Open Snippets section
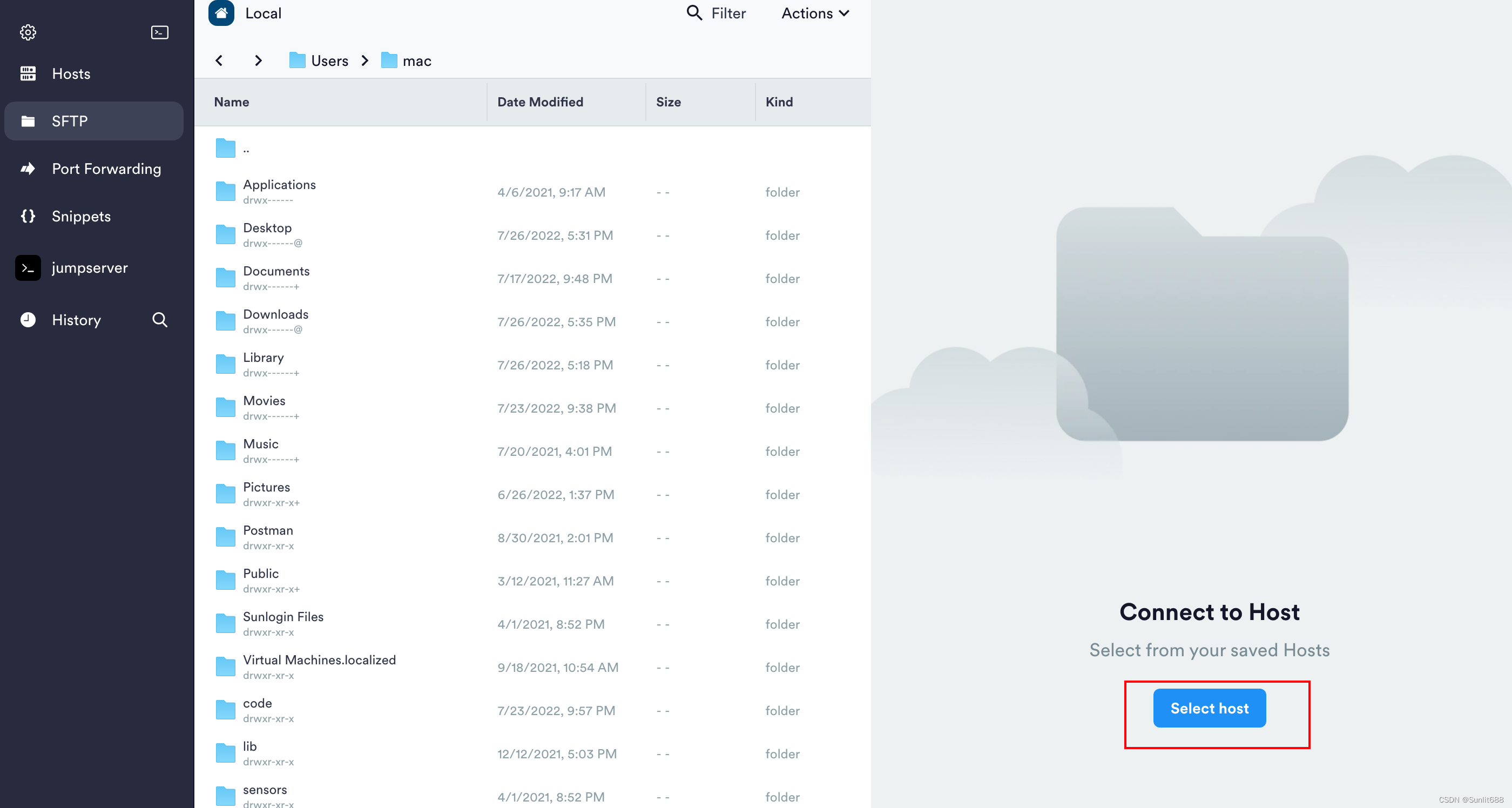 pos(81,217)
